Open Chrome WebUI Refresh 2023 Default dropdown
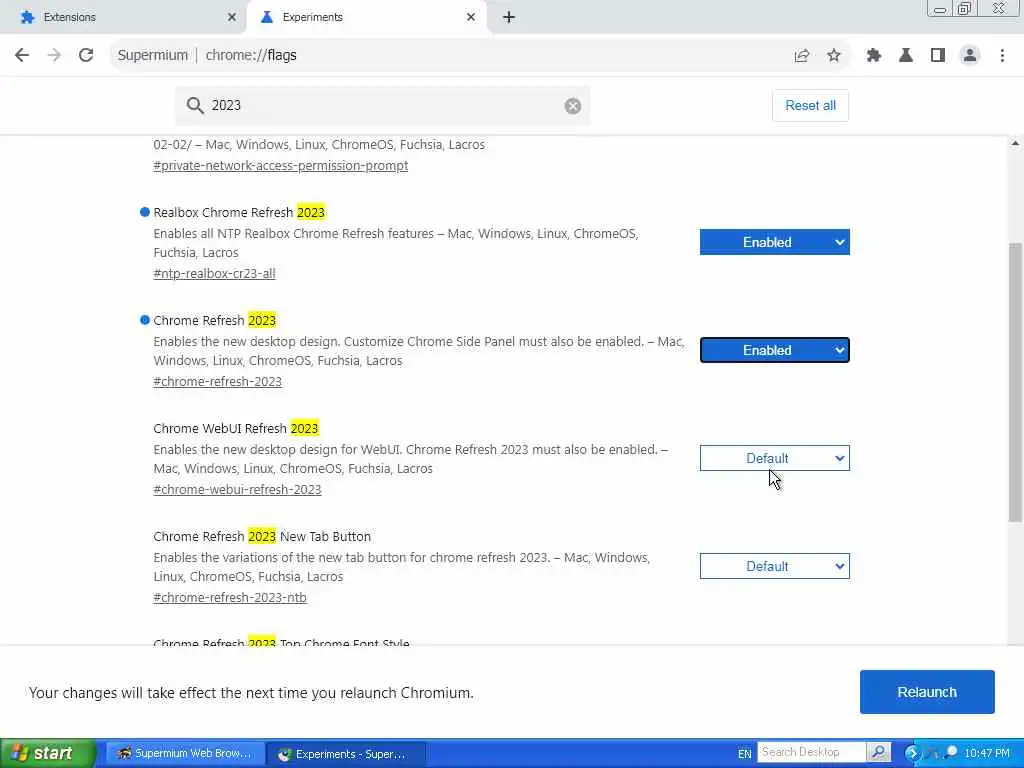This screenshot has width=1024, height=768. 775,458
